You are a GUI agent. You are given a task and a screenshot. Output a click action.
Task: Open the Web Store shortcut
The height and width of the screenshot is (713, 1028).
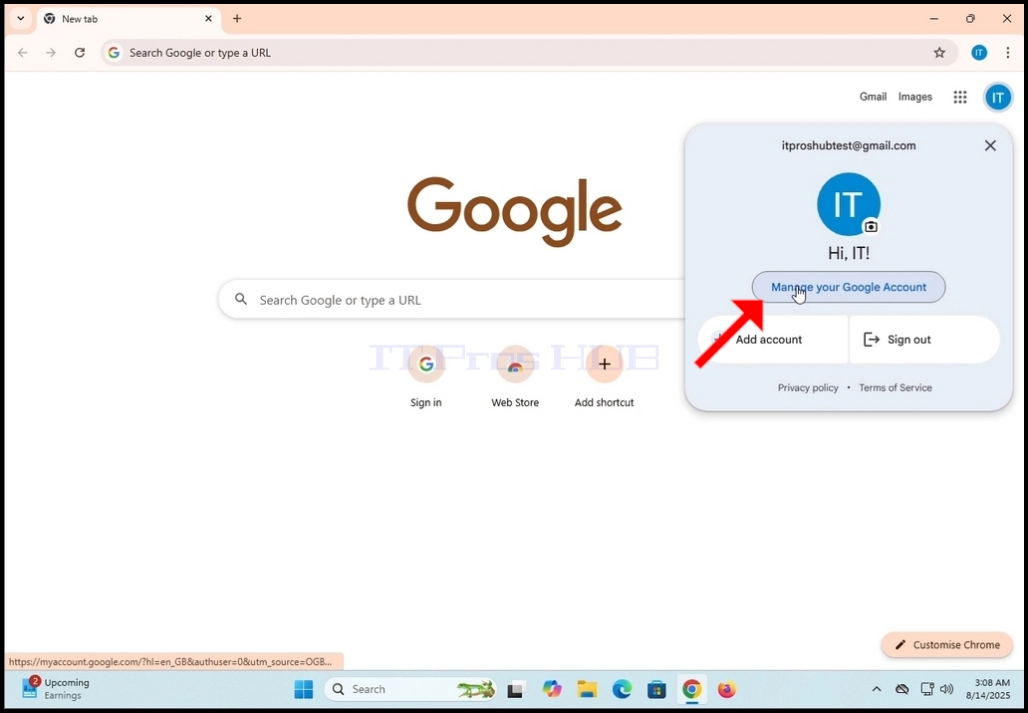pos(515,377)
